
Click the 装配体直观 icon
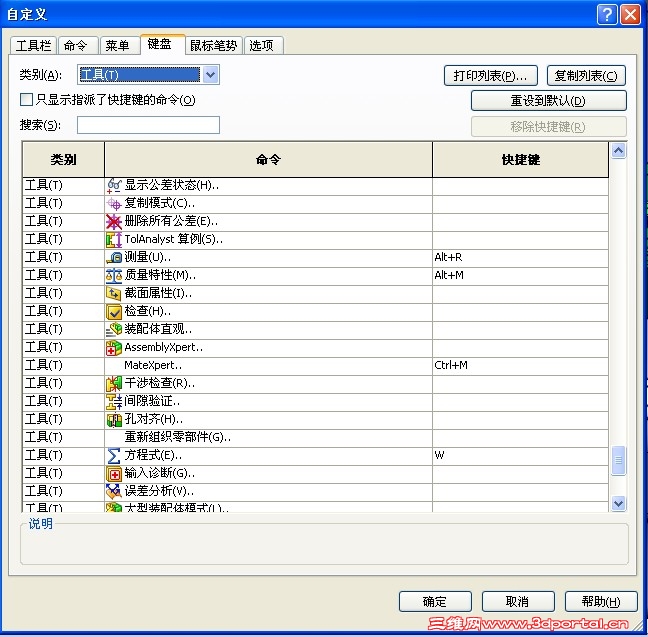(114, 330)
